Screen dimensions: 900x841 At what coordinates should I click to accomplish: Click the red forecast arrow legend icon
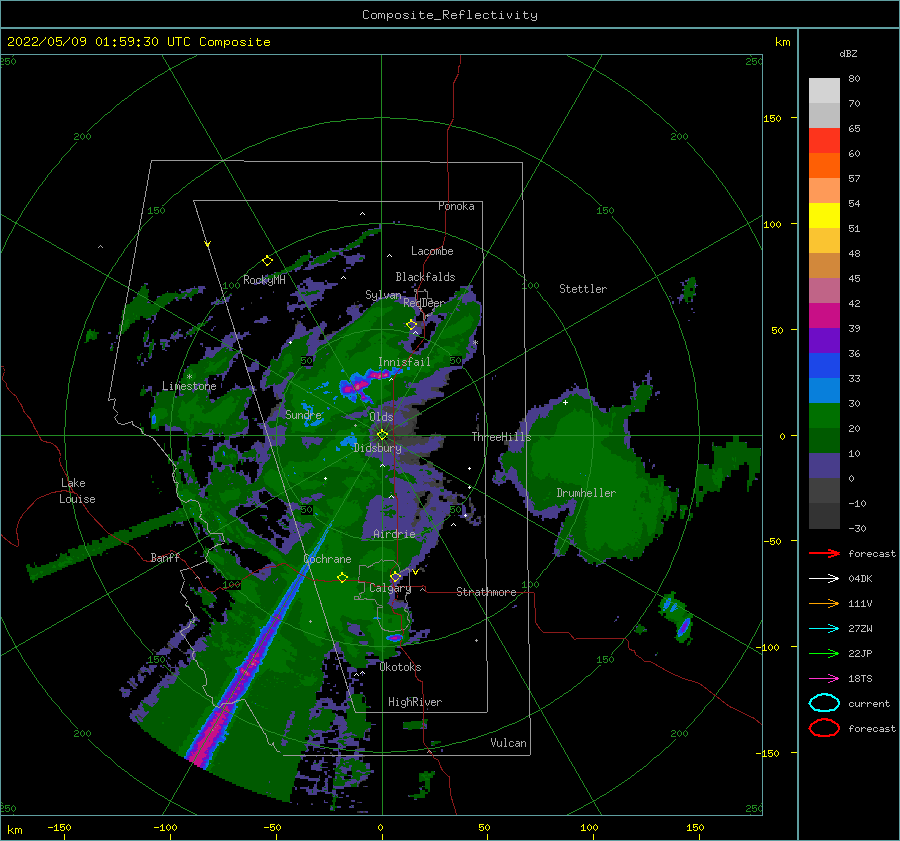[824, 553]
